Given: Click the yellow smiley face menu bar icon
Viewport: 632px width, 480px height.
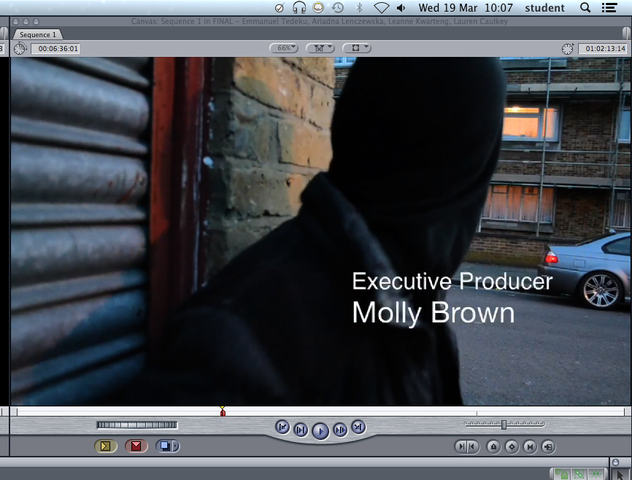Looking at the screenshot, I should tap(318, 7).
